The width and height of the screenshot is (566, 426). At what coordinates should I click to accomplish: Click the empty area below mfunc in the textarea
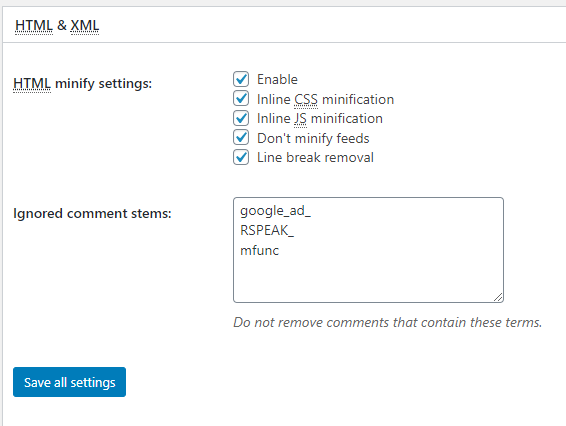coord(368,278)
